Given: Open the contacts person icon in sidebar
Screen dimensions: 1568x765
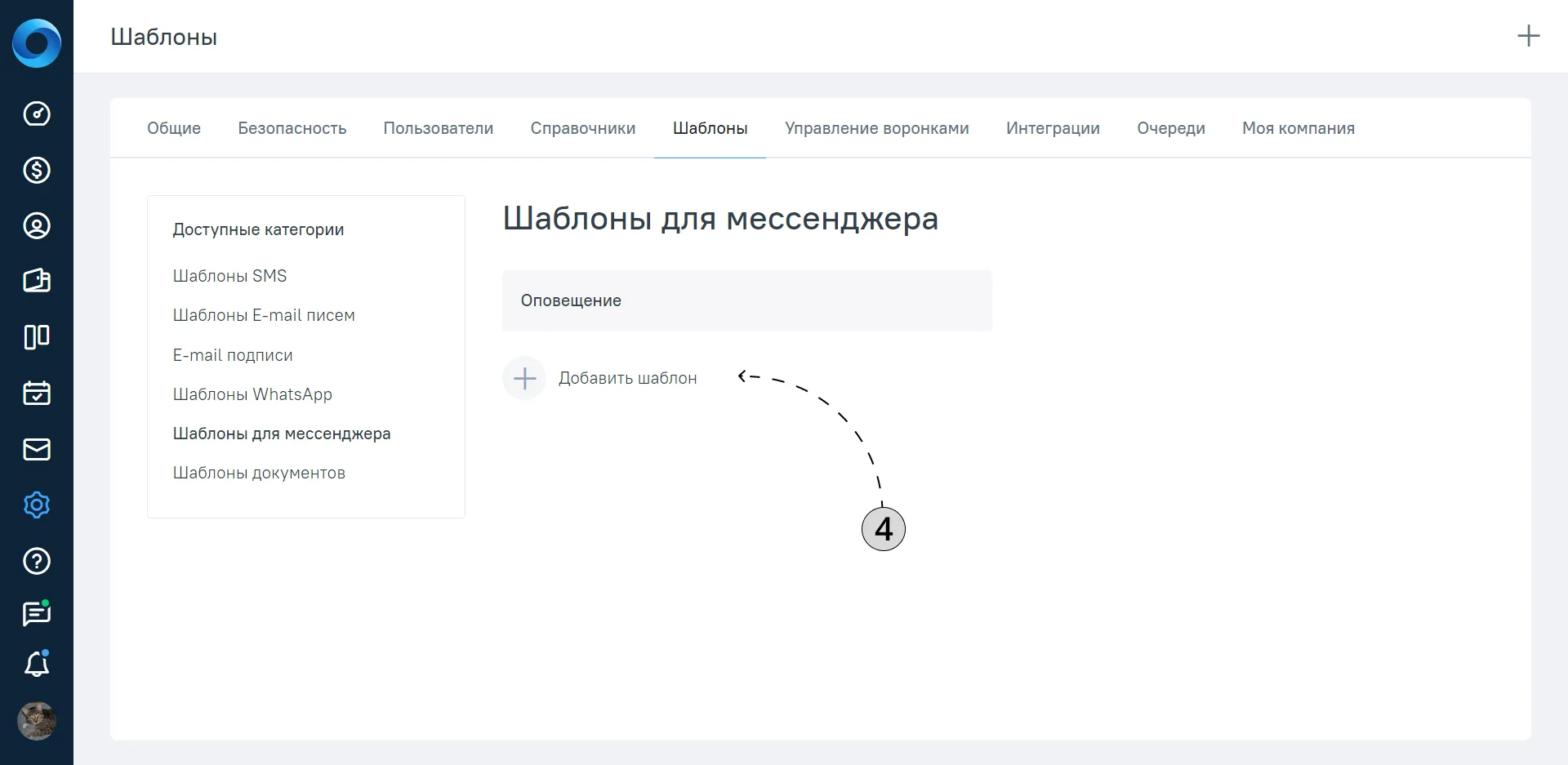Looking at the screenshot, I should point(37,225).
